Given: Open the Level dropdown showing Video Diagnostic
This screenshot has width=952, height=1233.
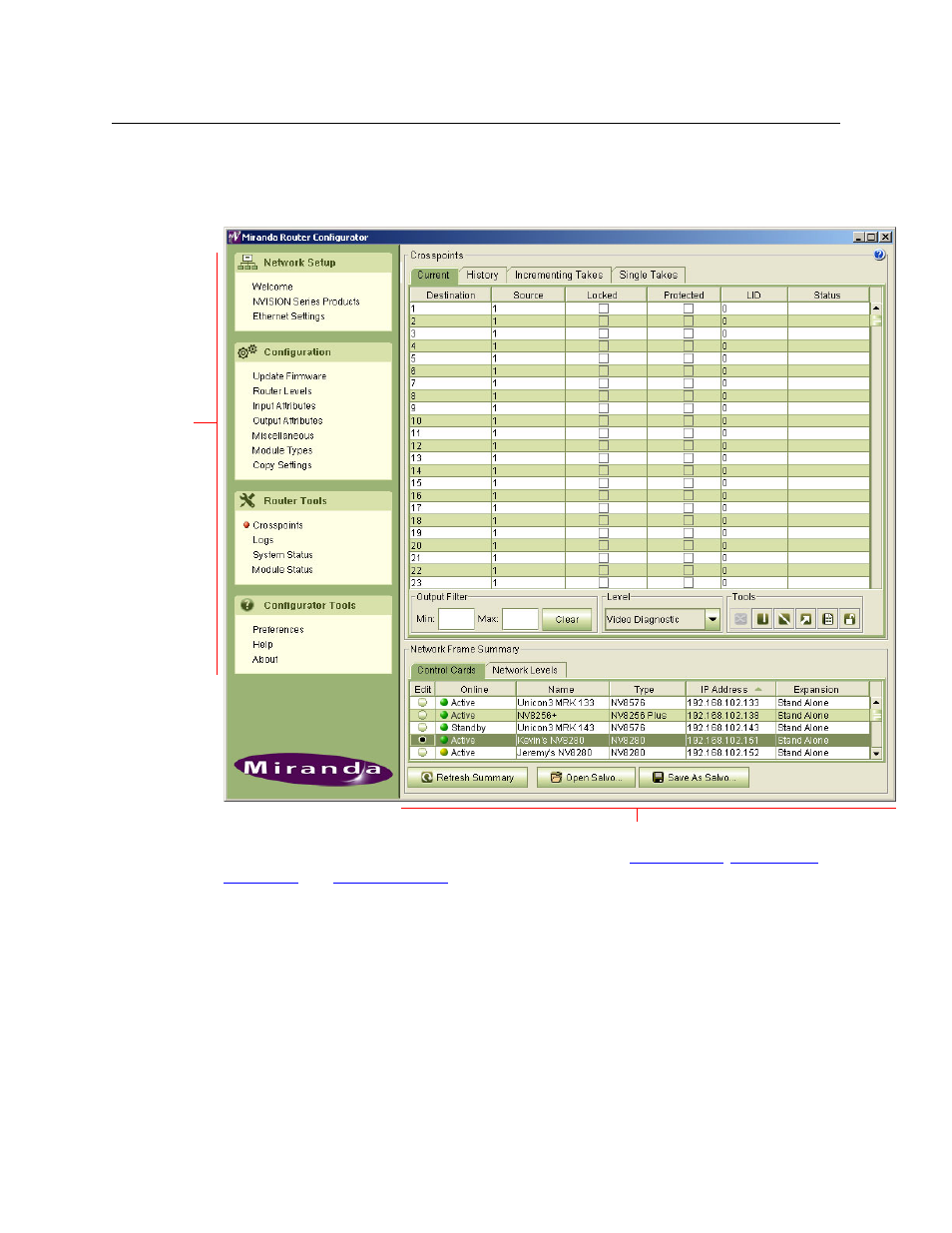Looking at the screenshot, I should tap(713, 620).
